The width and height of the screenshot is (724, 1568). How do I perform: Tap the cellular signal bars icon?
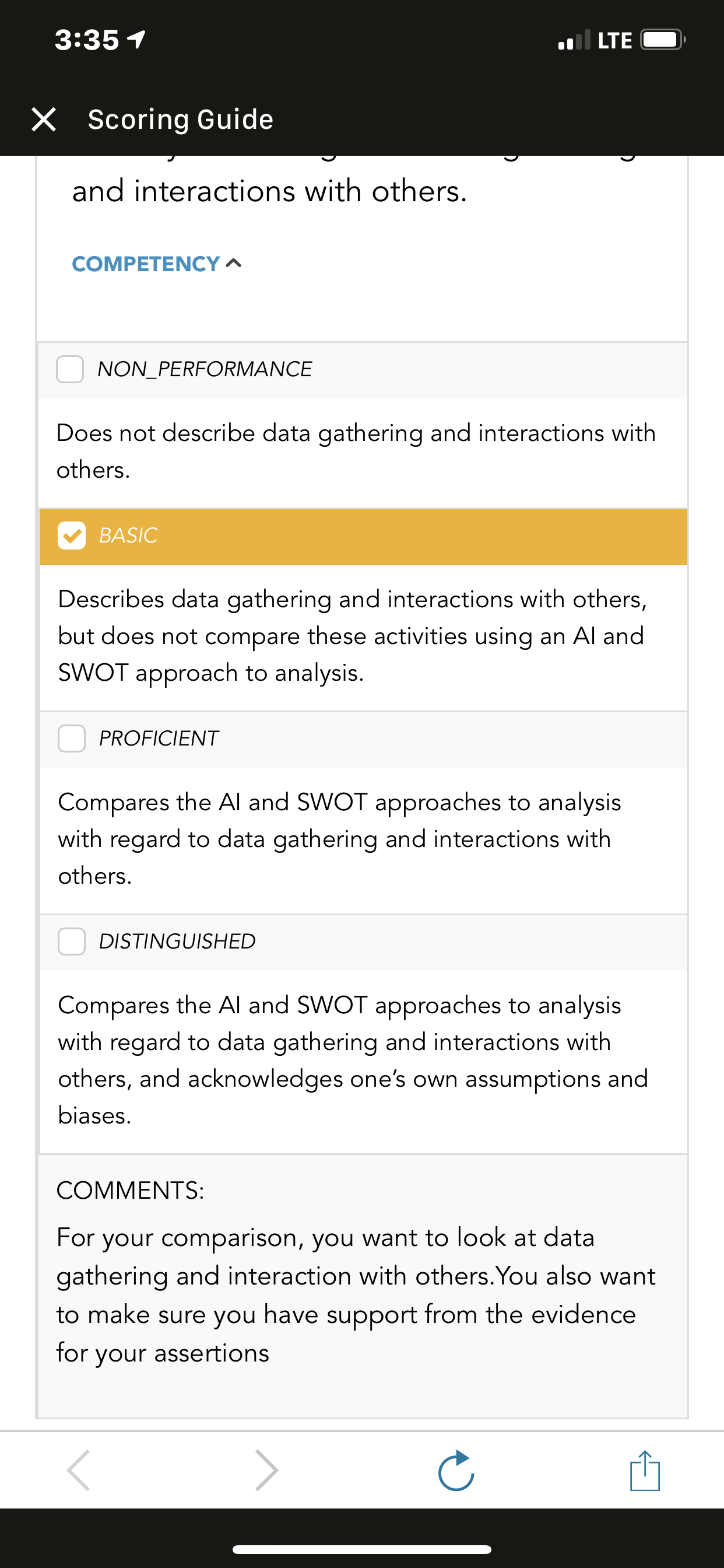coord(574,40)
